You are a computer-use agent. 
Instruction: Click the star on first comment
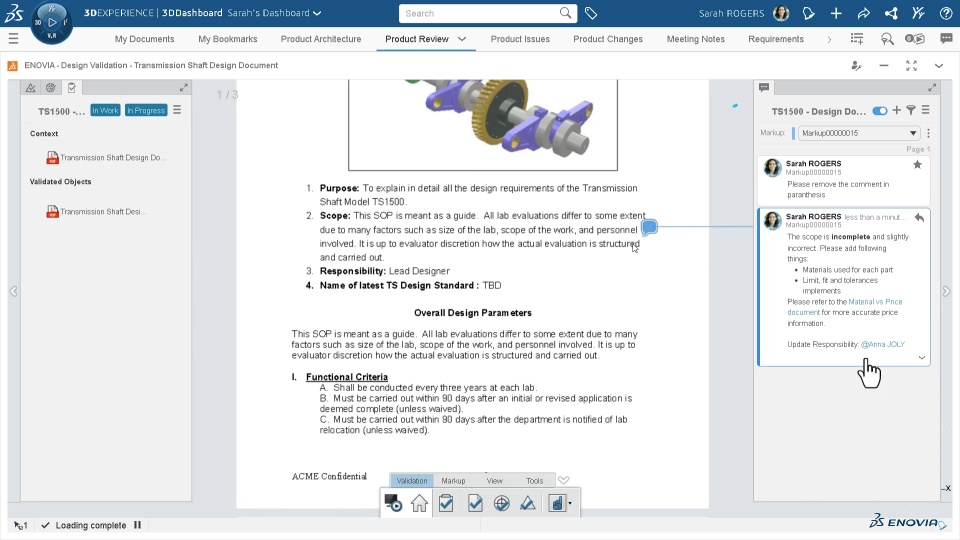917,164
